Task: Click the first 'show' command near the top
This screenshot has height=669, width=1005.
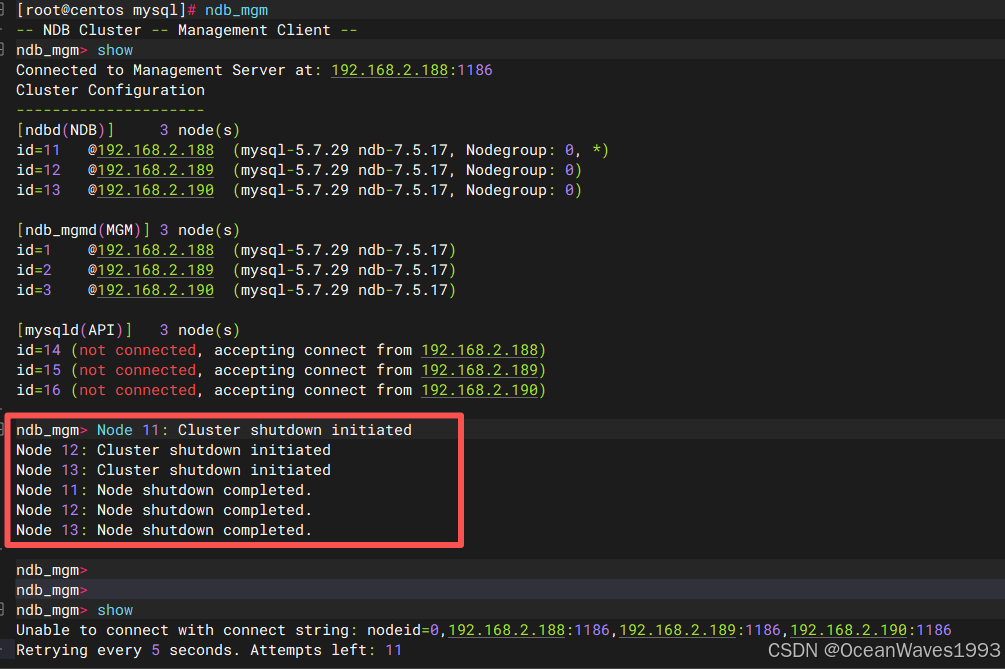Action: (115, 50)
